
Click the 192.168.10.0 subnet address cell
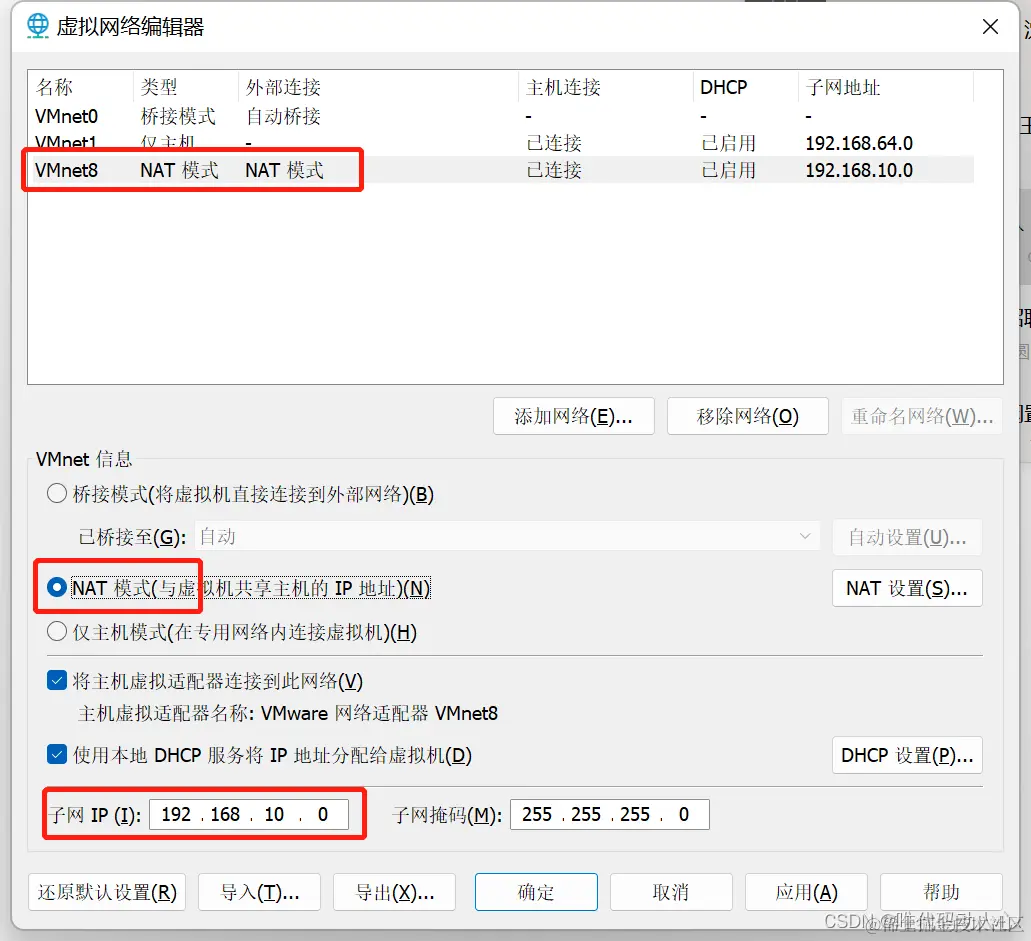click(859, 170)
